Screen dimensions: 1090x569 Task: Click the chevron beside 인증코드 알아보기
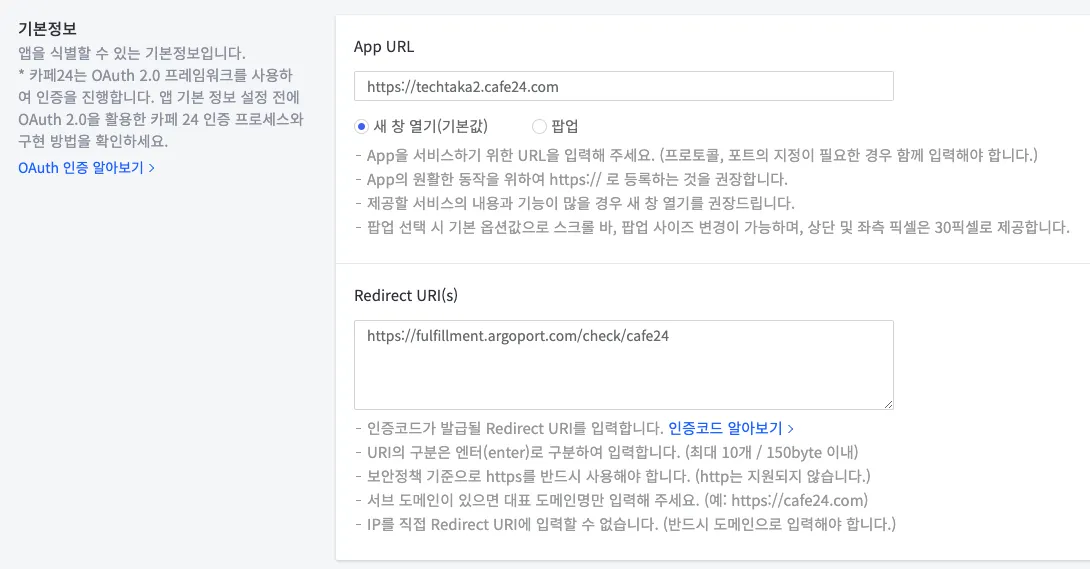point(791,428)
